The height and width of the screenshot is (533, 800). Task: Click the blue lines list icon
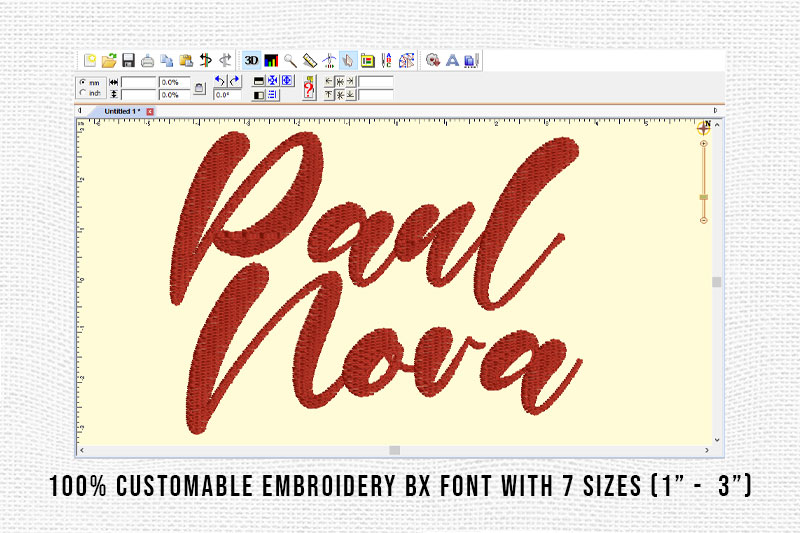[x=272, y=95]
